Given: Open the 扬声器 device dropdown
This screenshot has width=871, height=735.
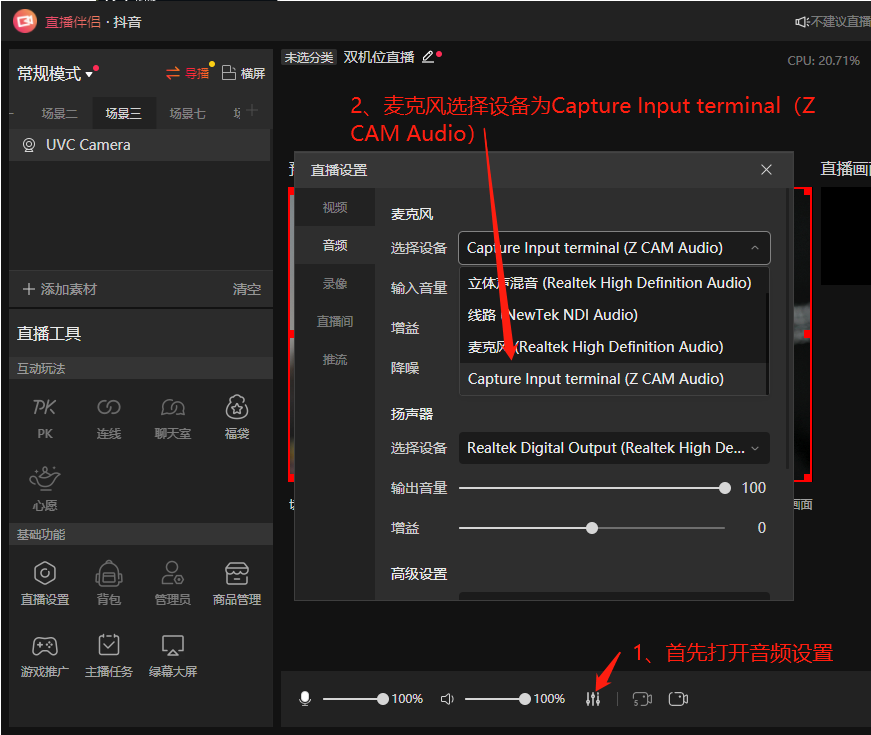Looking at the screenshot, I should pyautogui.click(x=613, y=448).
